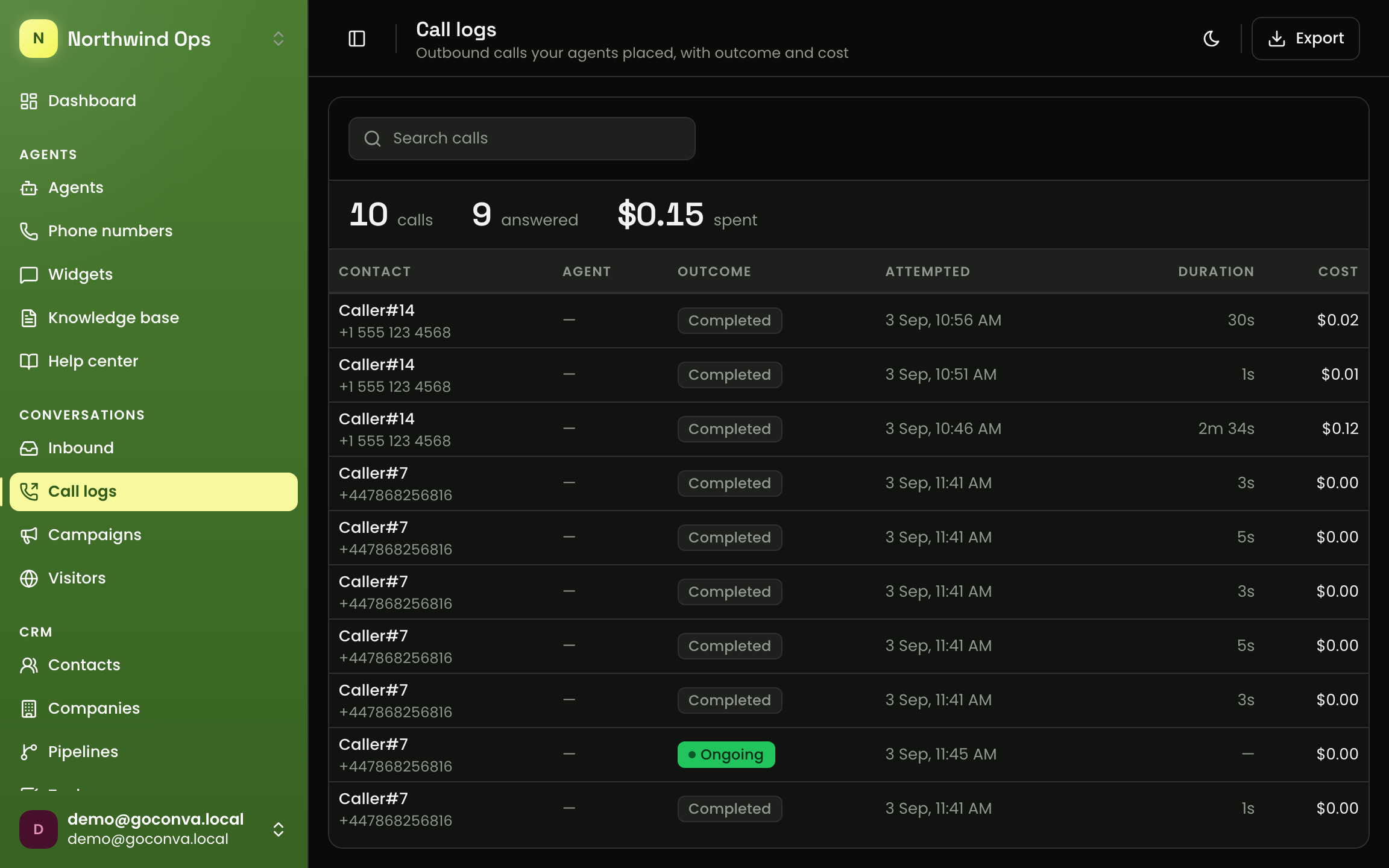Click the green Ongoing status badge

pos(726,755)
